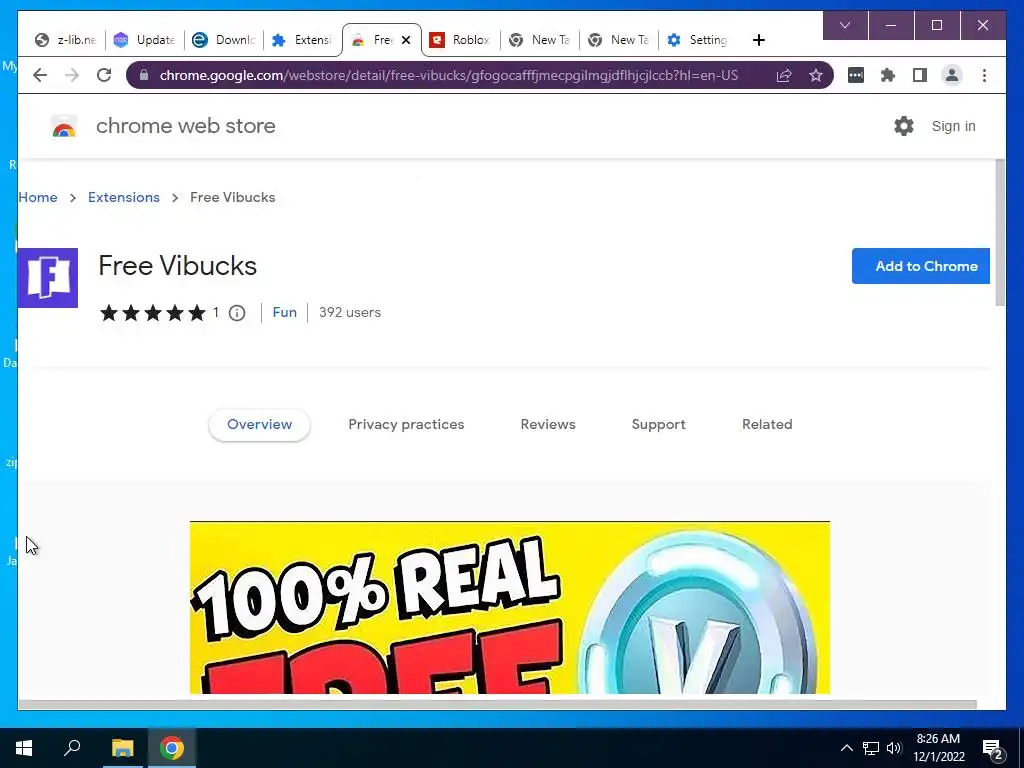The image size is (1024, 768).
Task: Open the Extensions puzzle icon in toolbar
Action: (x=888, y=75)
